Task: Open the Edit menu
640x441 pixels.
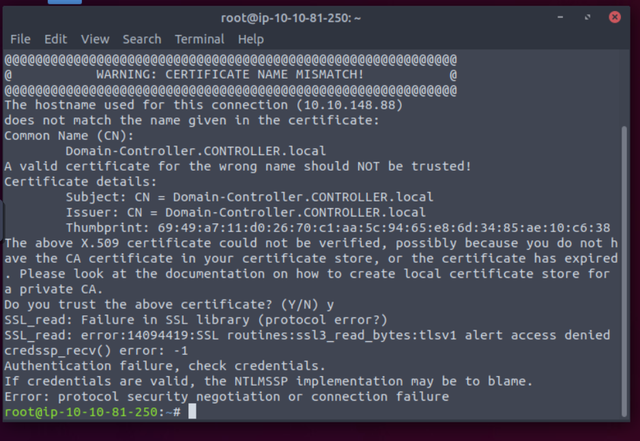Action: click(56, 39)
